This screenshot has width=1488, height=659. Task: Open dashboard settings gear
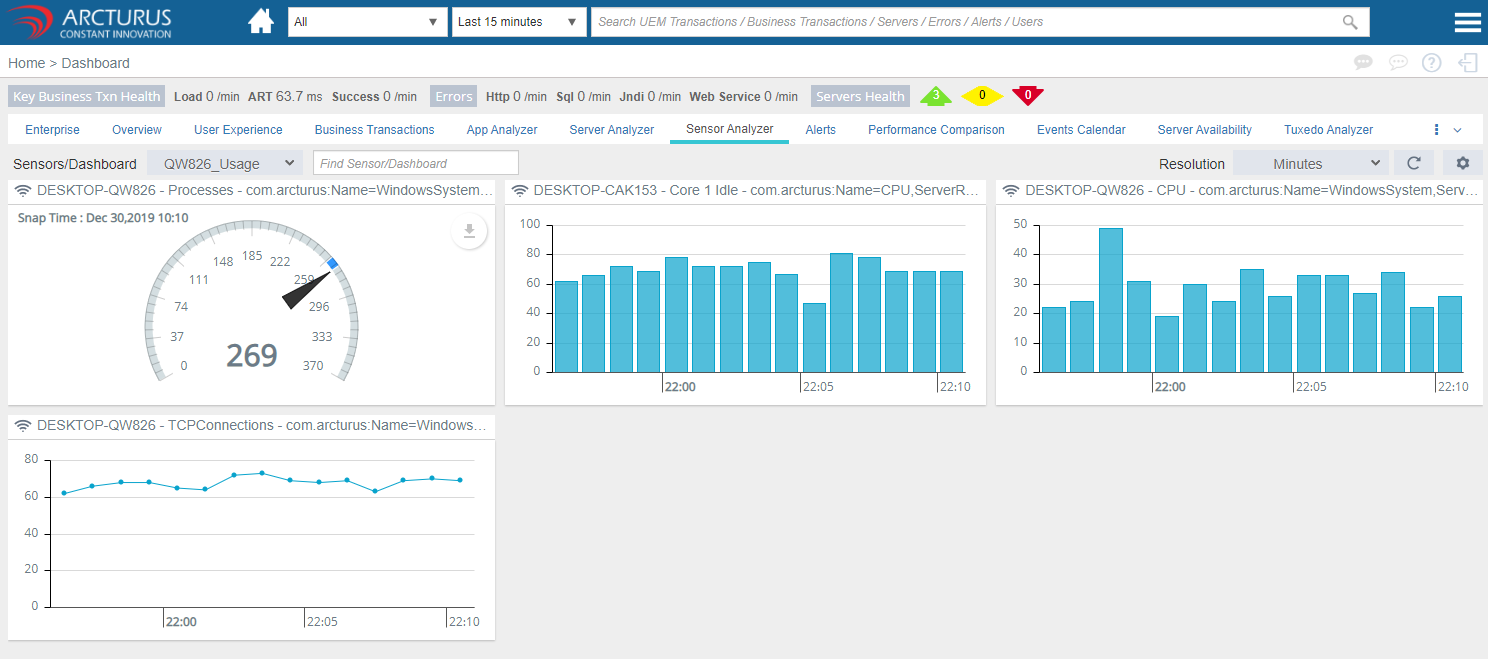pos(1463,163)
